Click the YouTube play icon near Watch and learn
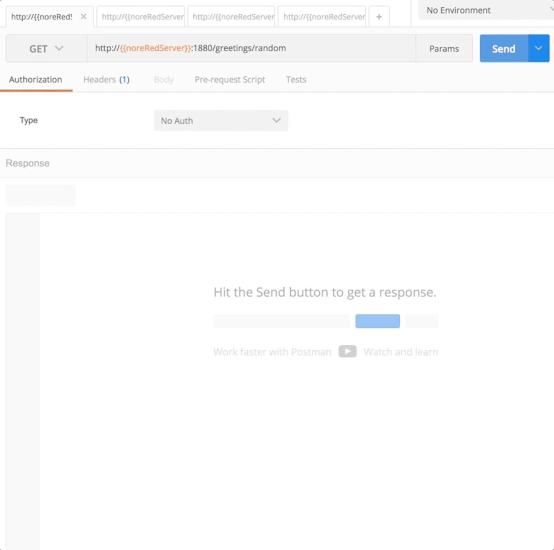The height and width of the screenshot is (550, 554). [347, 351]
